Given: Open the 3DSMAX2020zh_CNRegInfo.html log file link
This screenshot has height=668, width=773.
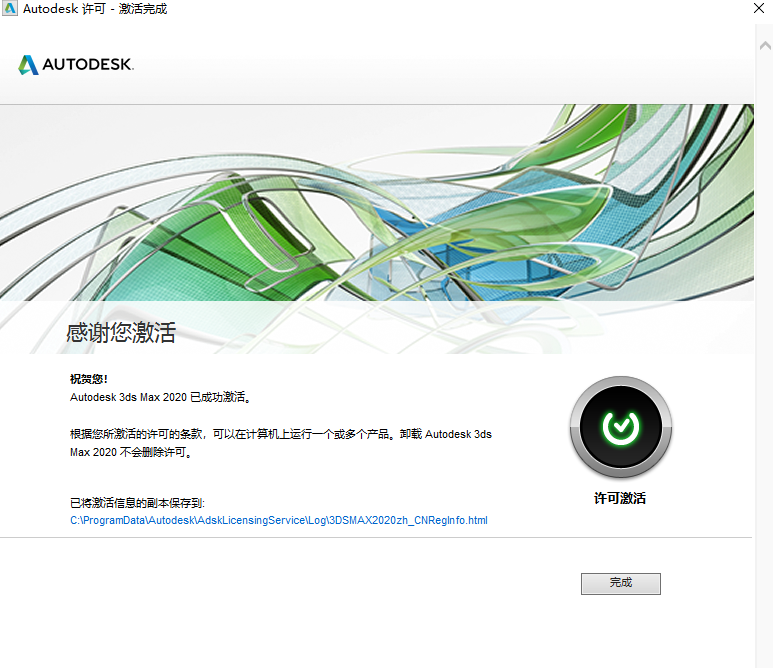Looking at the screenshot, I should [279, 520].
